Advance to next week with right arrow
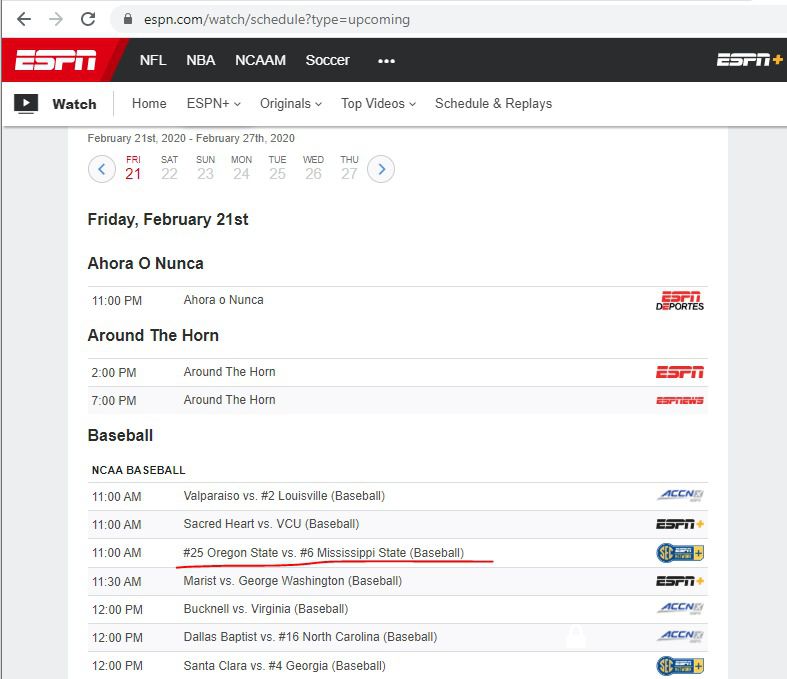 (x=381, y=169)
